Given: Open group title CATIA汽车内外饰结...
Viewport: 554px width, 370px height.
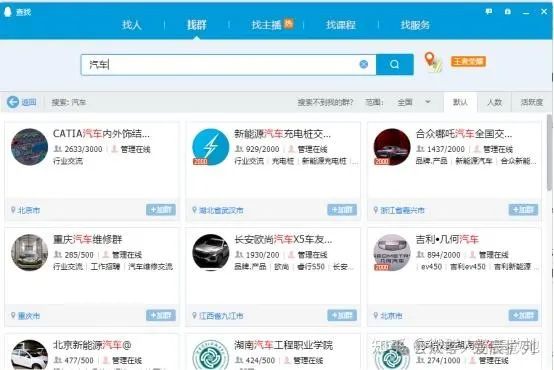Looking at the screenshot, I should click(x=101, y=134).
